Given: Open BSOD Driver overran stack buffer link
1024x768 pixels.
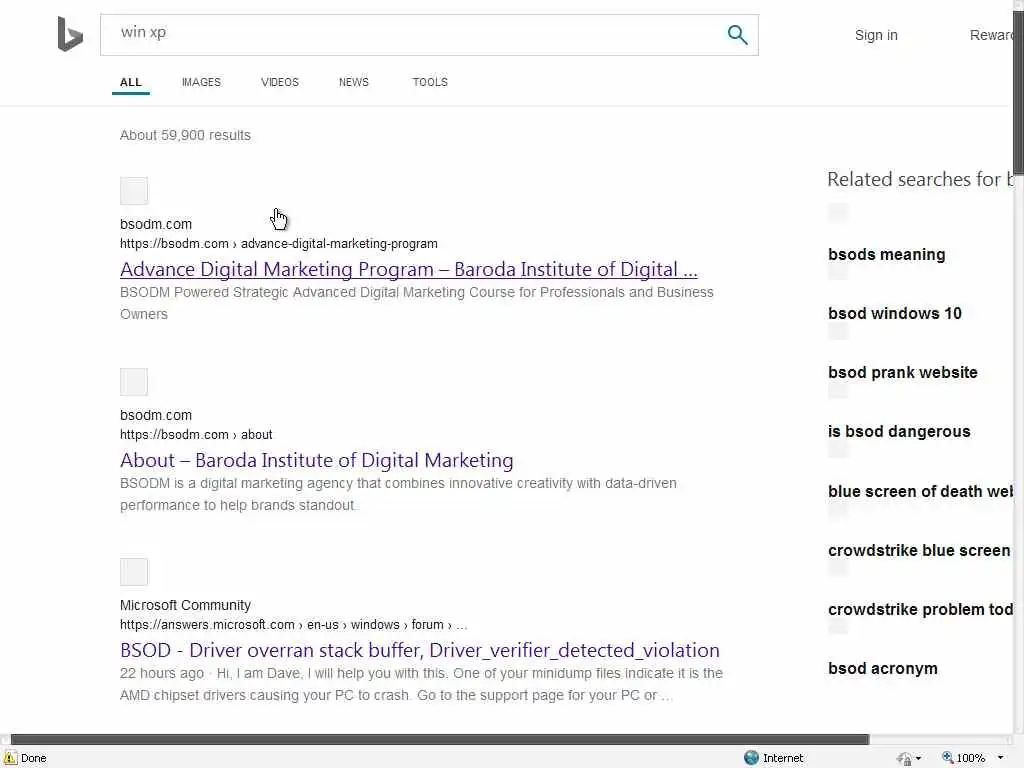Looking at the screenshot, I should pos(420,650).
